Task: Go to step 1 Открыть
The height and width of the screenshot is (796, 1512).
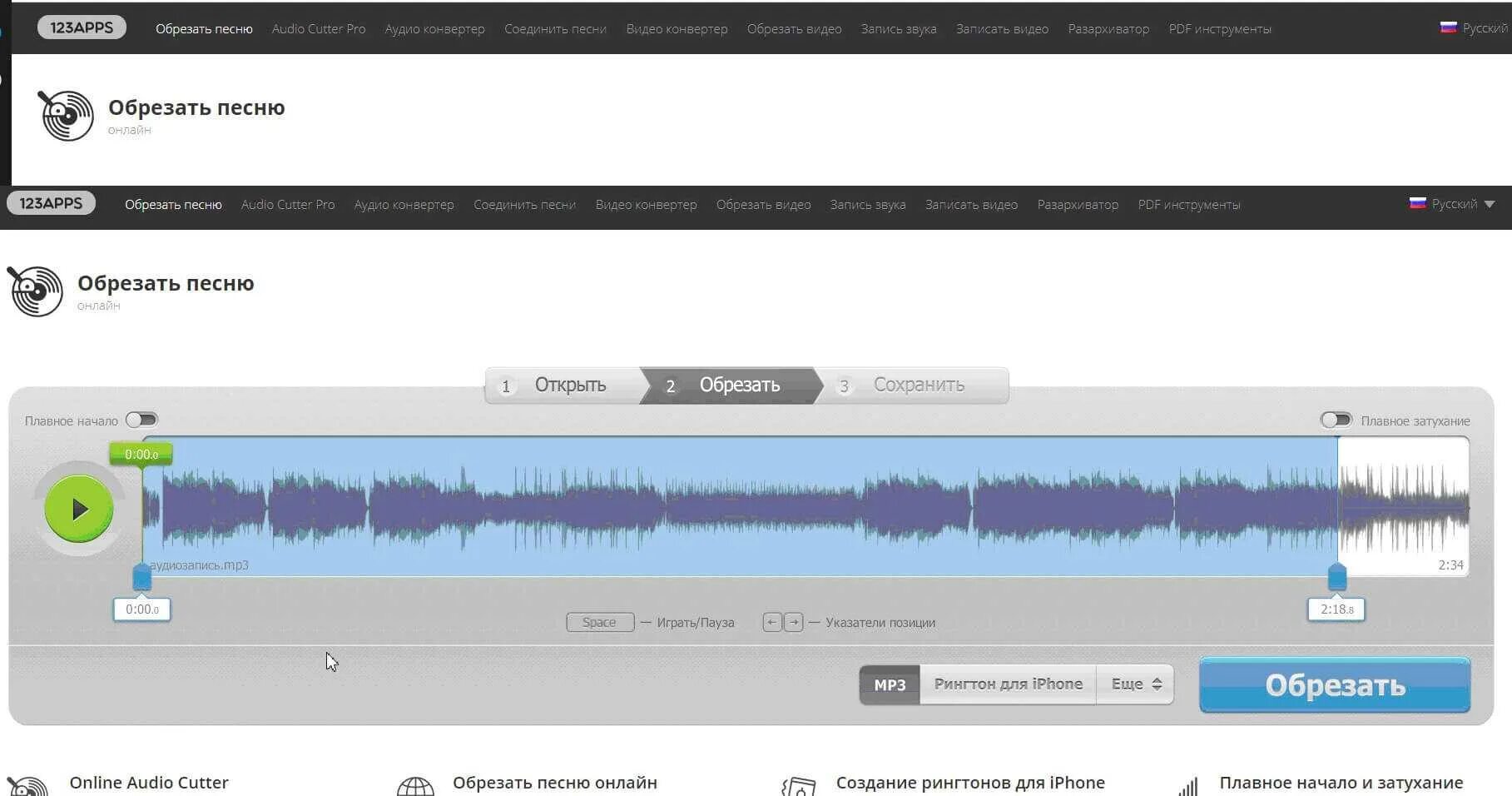Action: coord(563,386)
